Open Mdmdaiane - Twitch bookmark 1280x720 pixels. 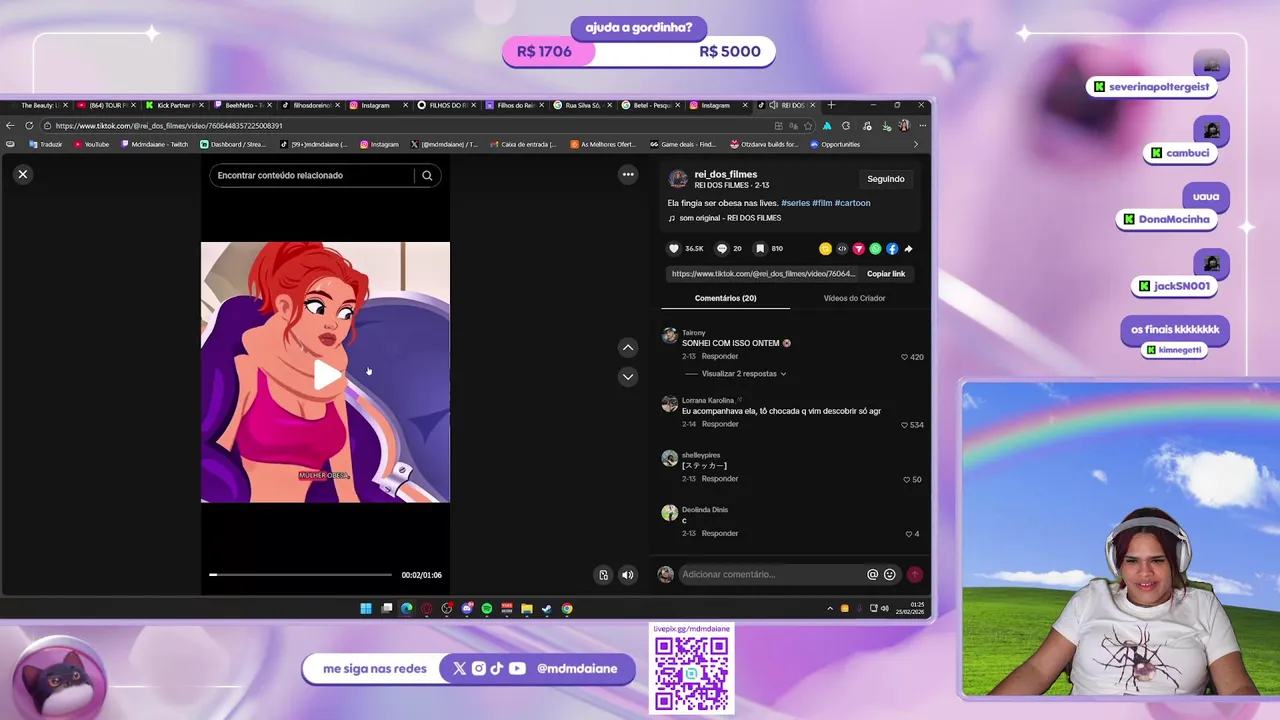(x=154, y=144)
